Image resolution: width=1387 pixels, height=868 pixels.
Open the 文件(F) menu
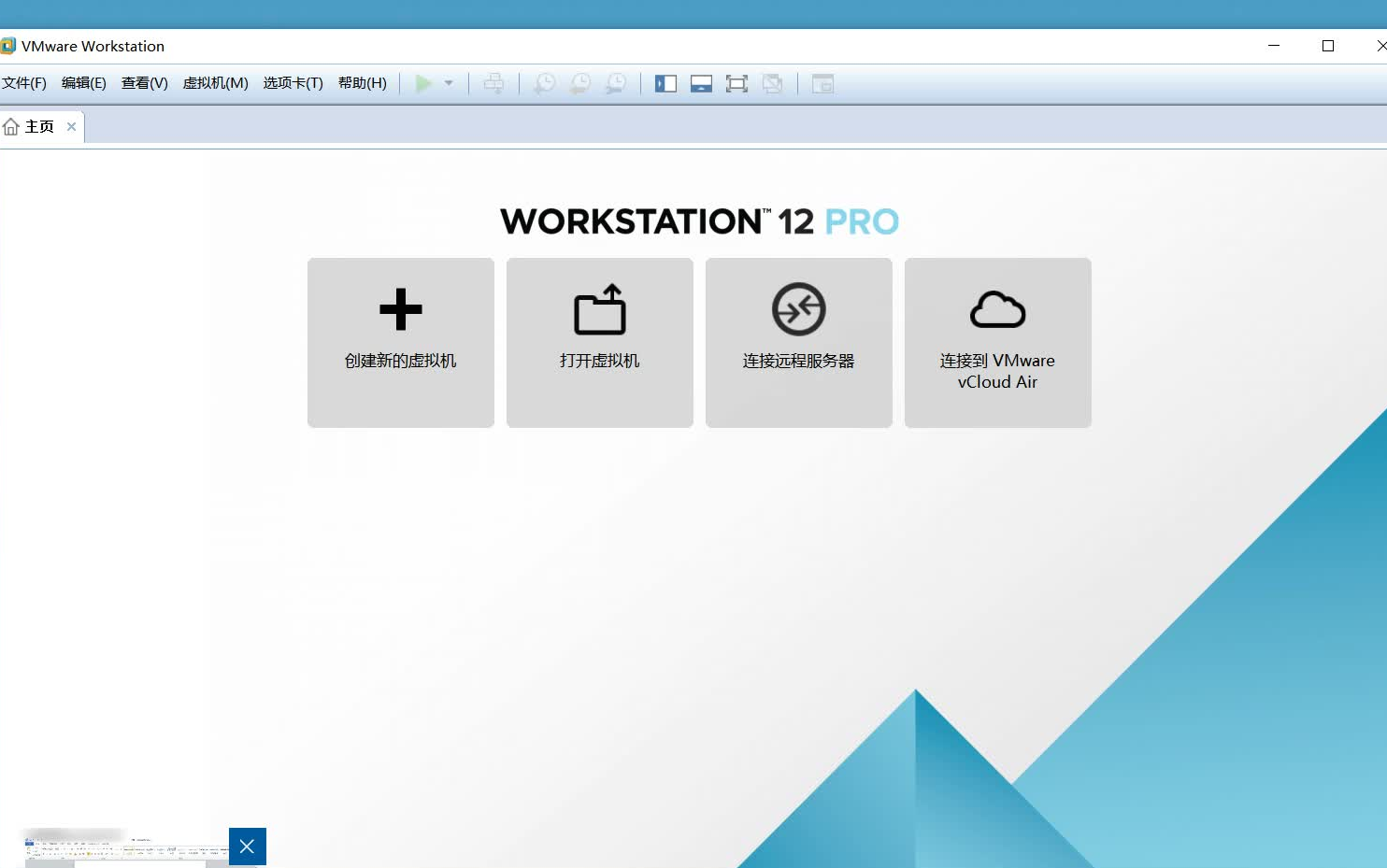[x=24, y=83]
